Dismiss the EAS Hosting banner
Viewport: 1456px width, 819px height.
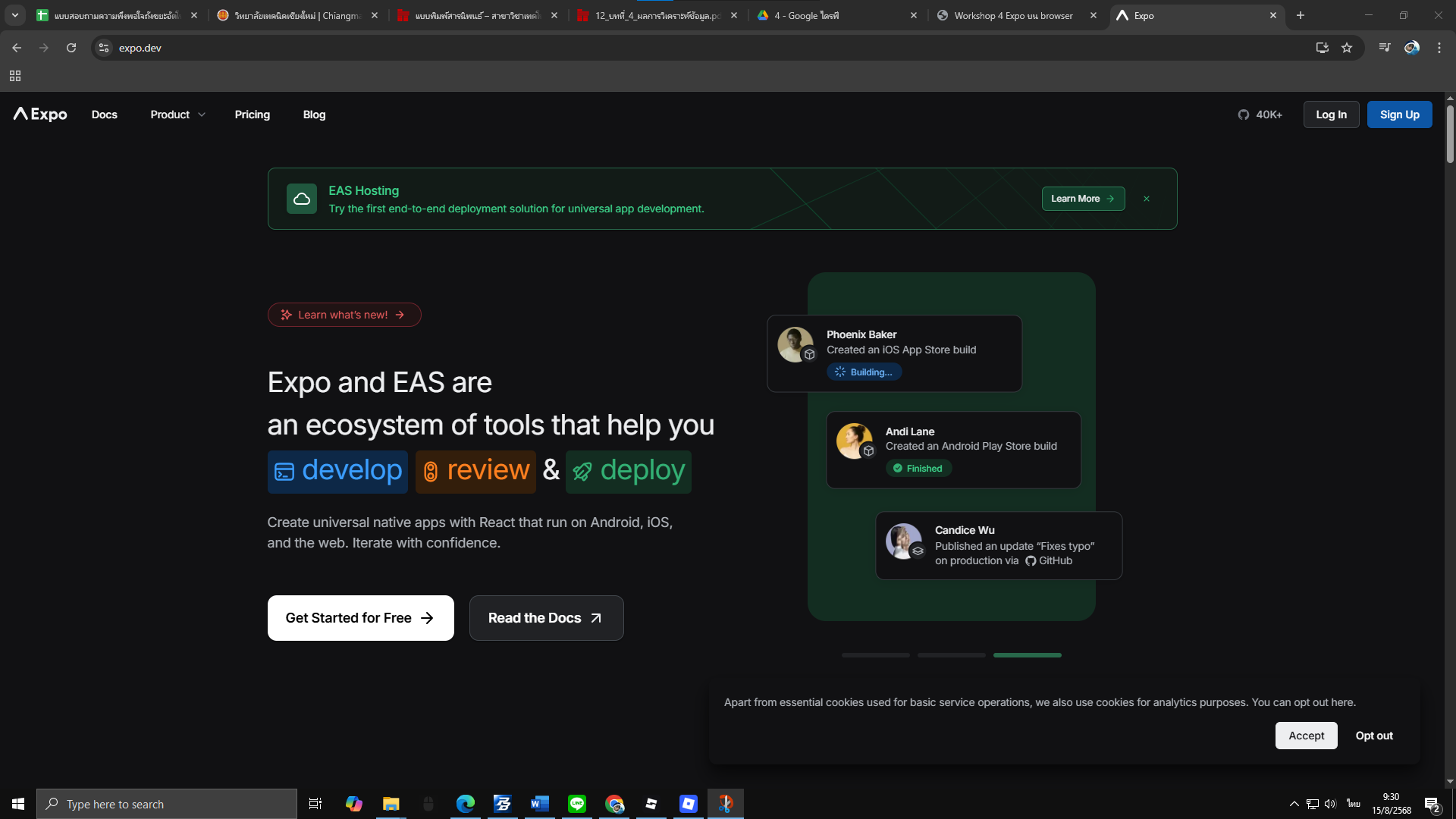tap(1147, 199)
